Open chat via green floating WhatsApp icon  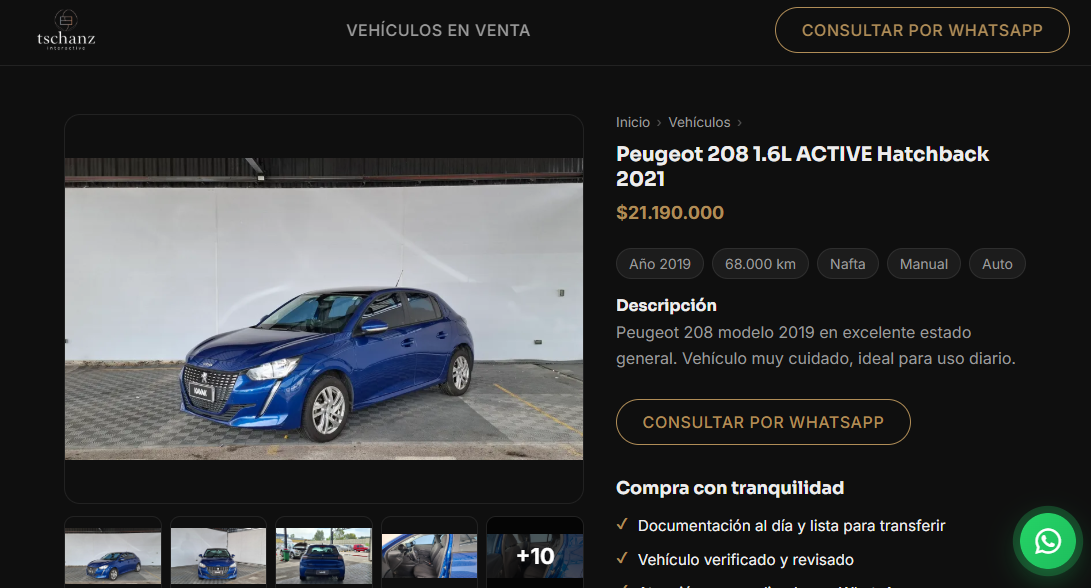(x=1047, y=541)
